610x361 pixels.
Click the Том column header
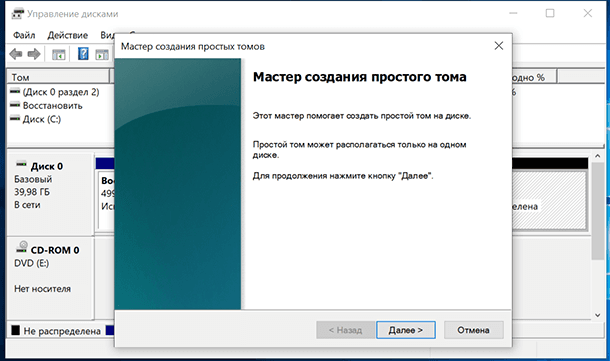[x=58, y=77]
